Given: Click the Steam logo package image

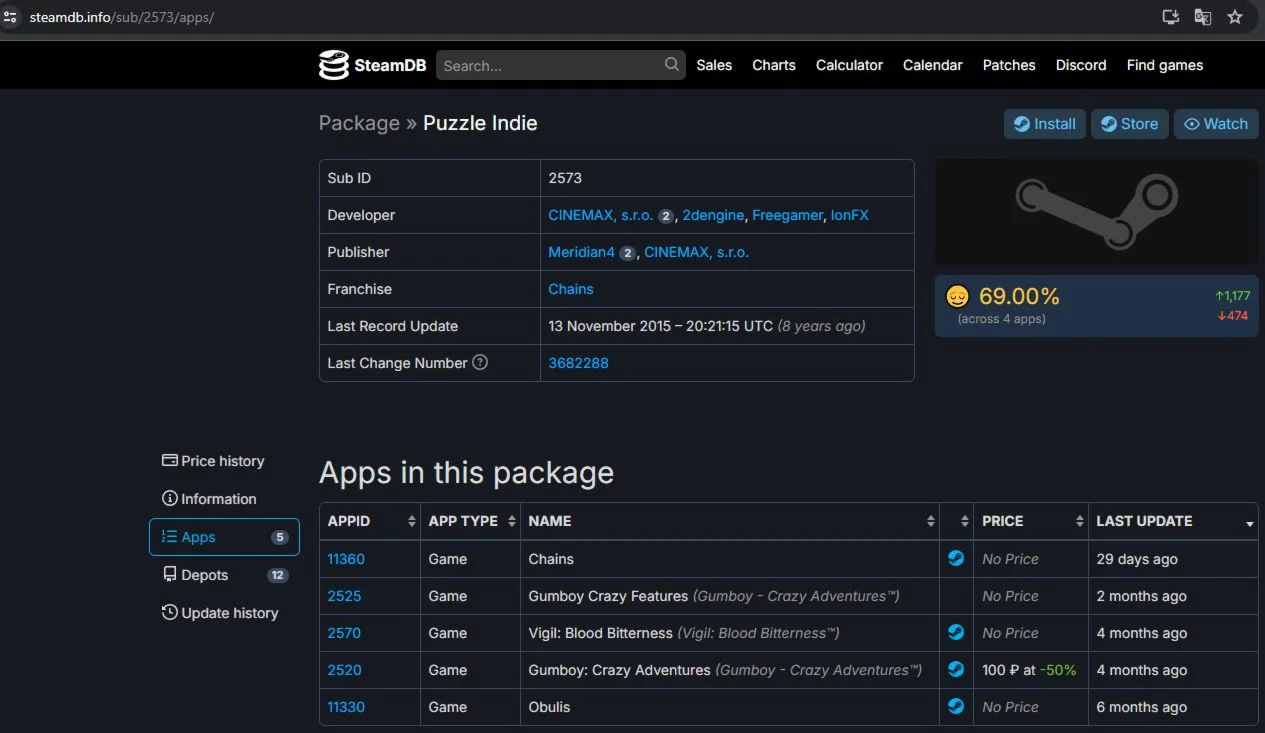Looking at the screenshot, I should (1097, 211).
